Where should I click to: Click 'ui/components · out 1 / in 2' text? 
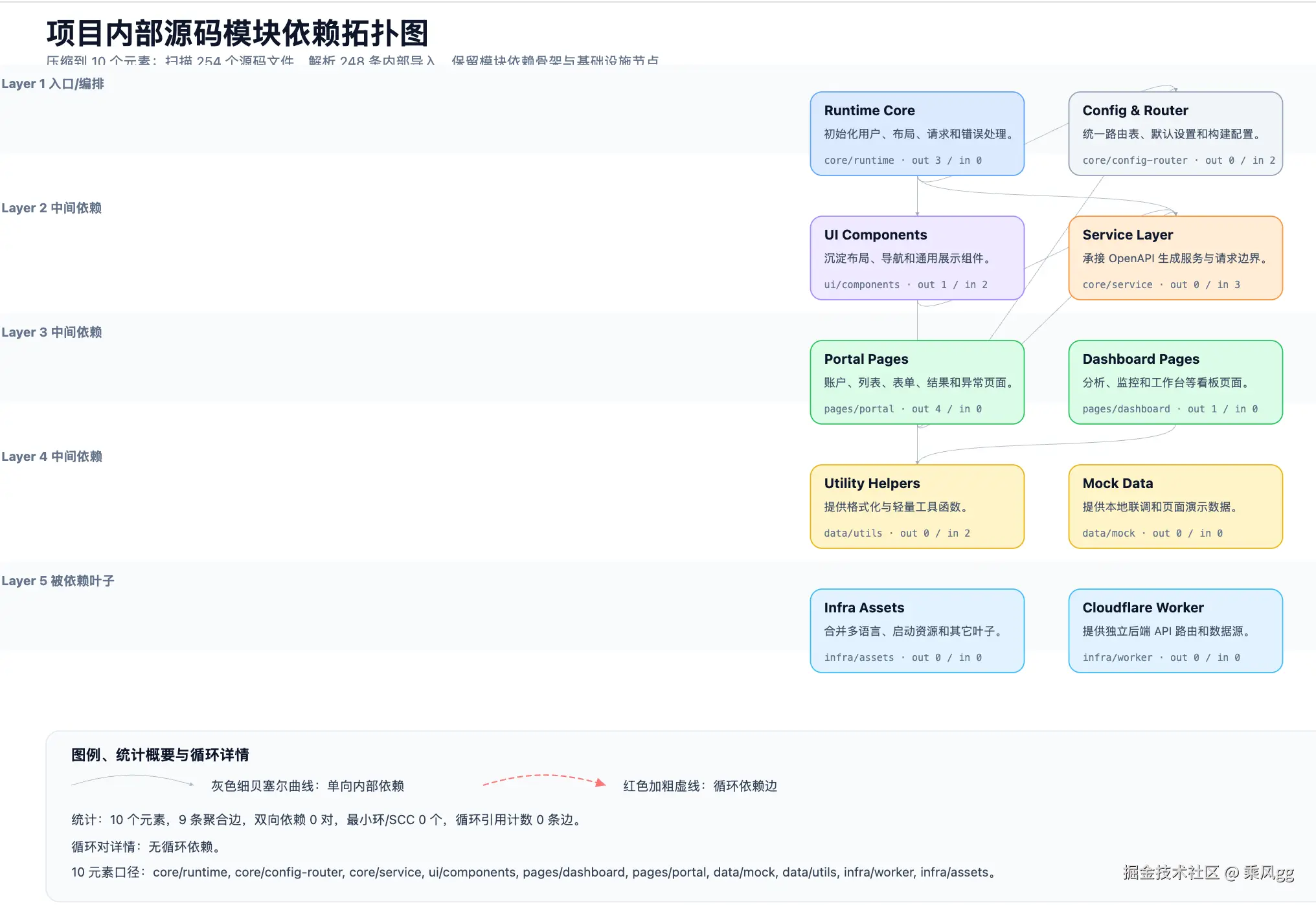[x=905, y=285]
